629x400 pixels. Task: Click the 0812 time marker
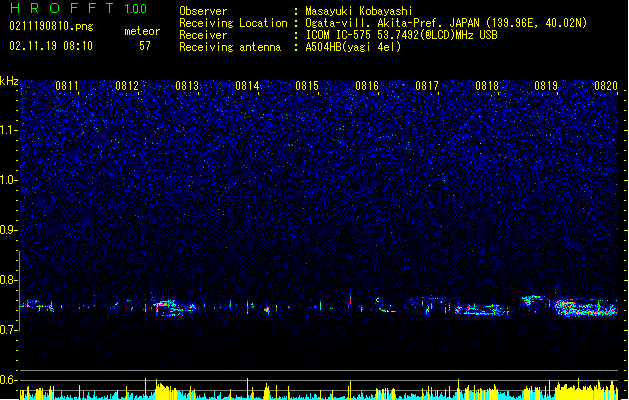coord(127,86)
